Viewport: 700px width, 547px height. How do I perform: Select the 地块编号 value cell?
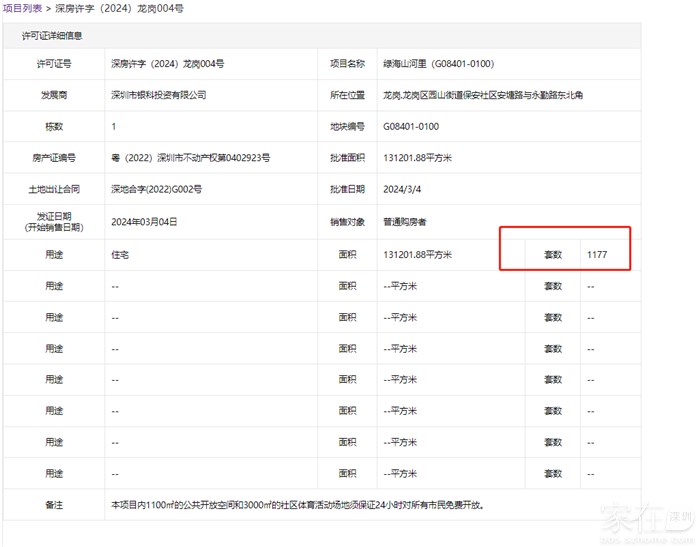click(410, 127)
